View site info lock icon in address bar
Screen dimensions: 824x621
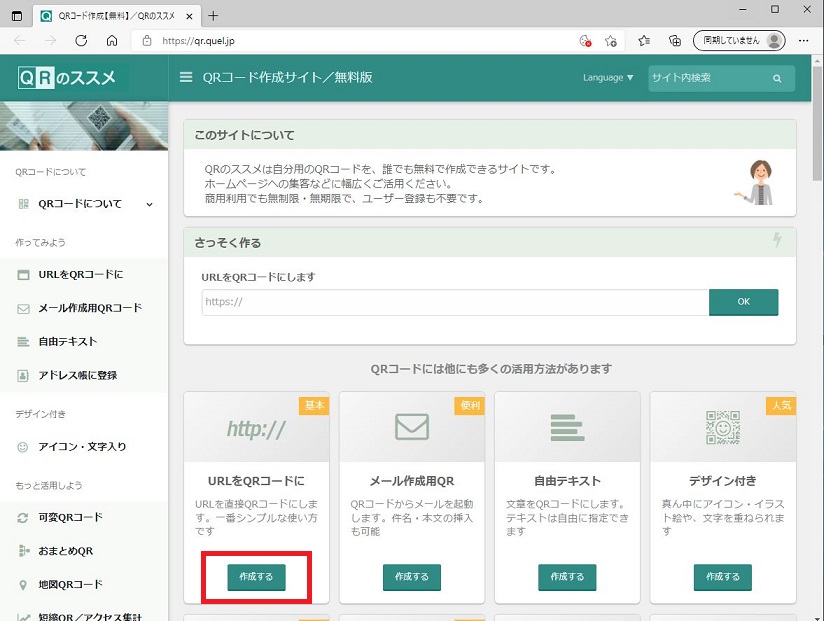pyautogui.click(x=147, y=40)
